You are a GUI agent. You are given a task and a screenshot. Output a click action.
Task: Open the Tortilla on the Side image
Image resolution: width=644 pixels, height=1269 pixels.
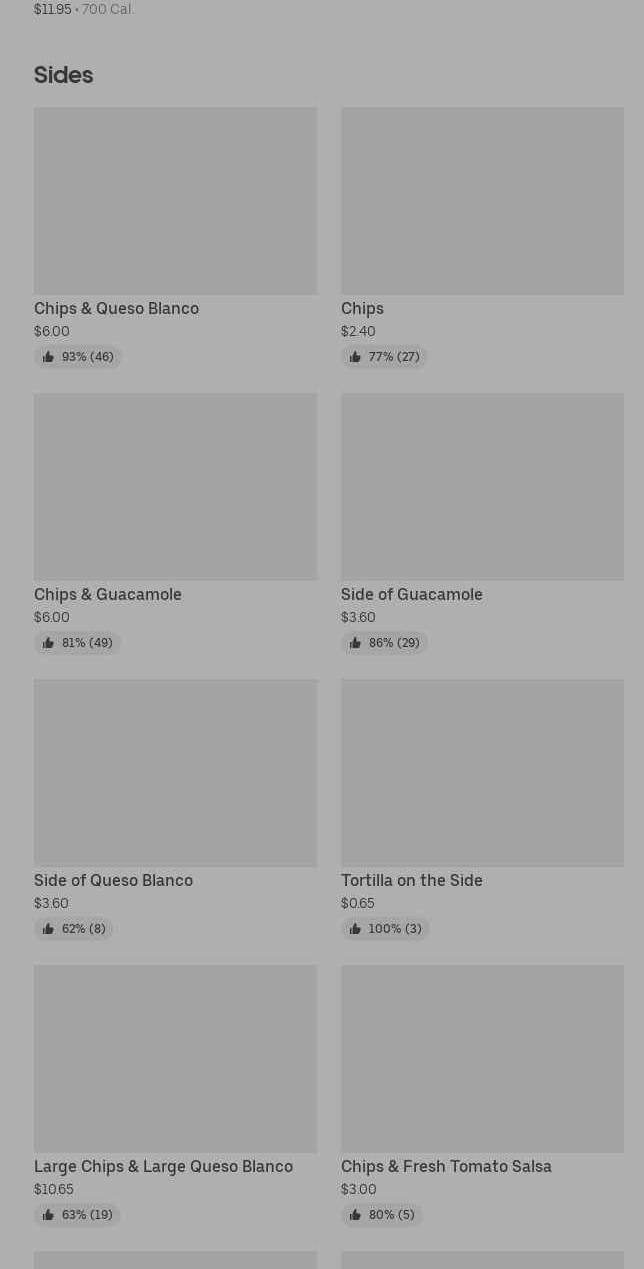click(482, 773)
